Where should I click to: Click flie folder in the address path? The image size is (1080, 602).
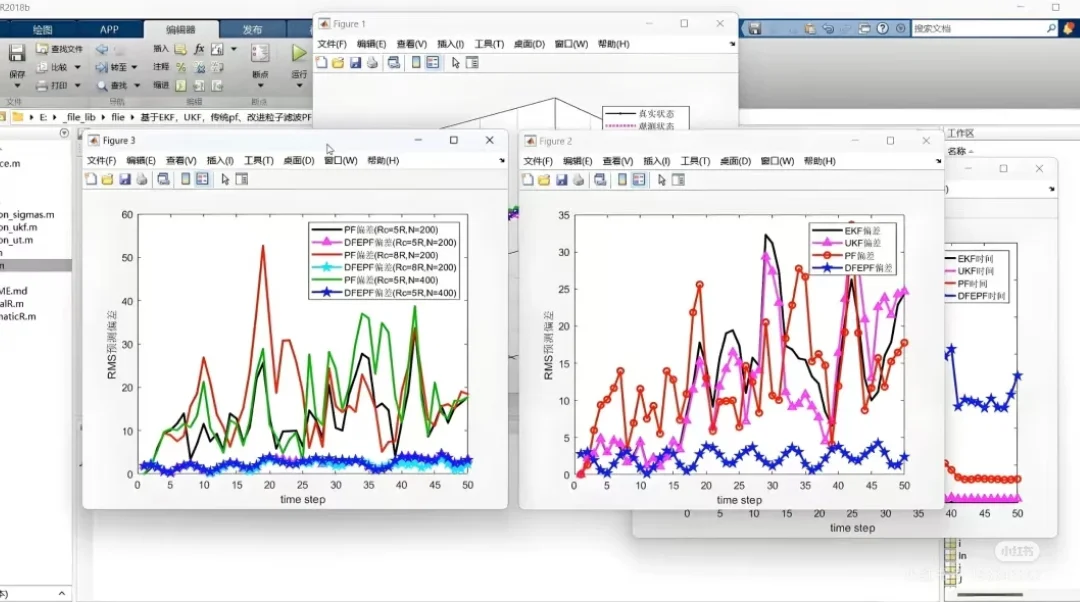118,117
